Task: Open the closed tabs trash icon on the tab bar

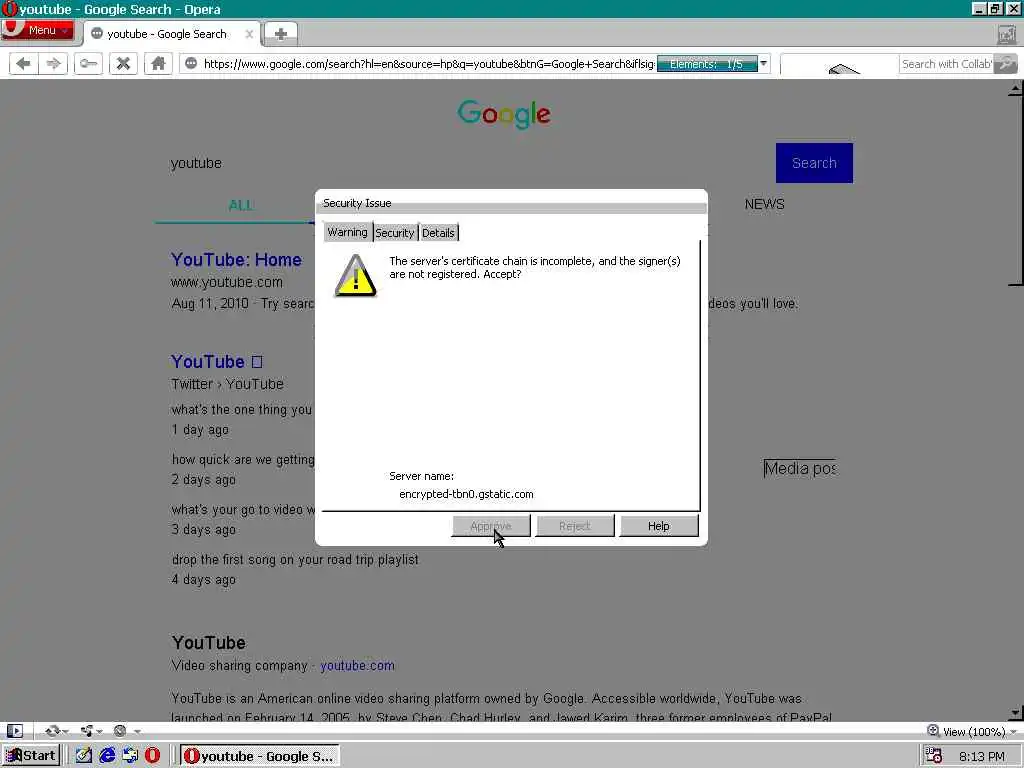Action: click(1007, 35)
